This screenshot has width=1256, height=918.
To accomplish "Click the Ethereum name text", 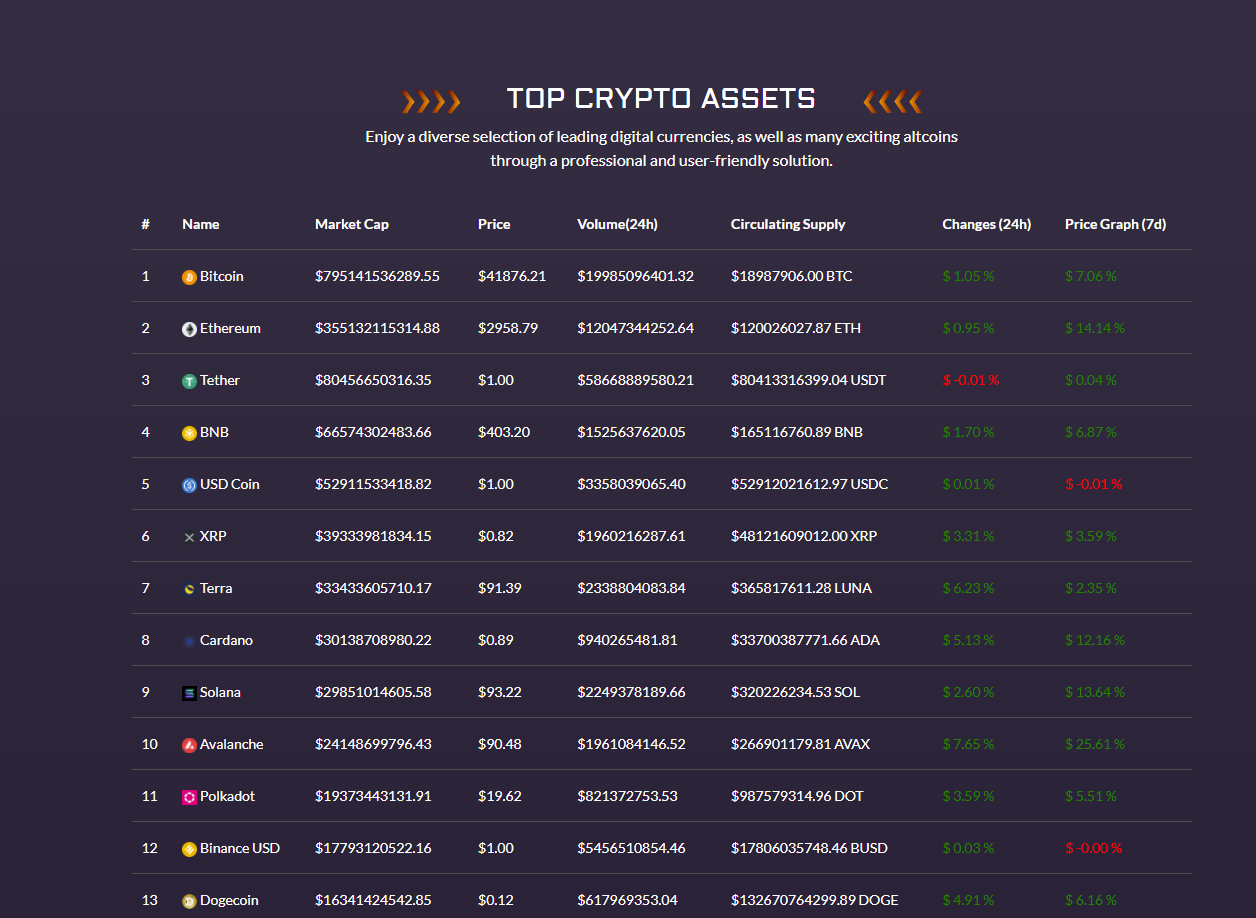I will (230, 328).
